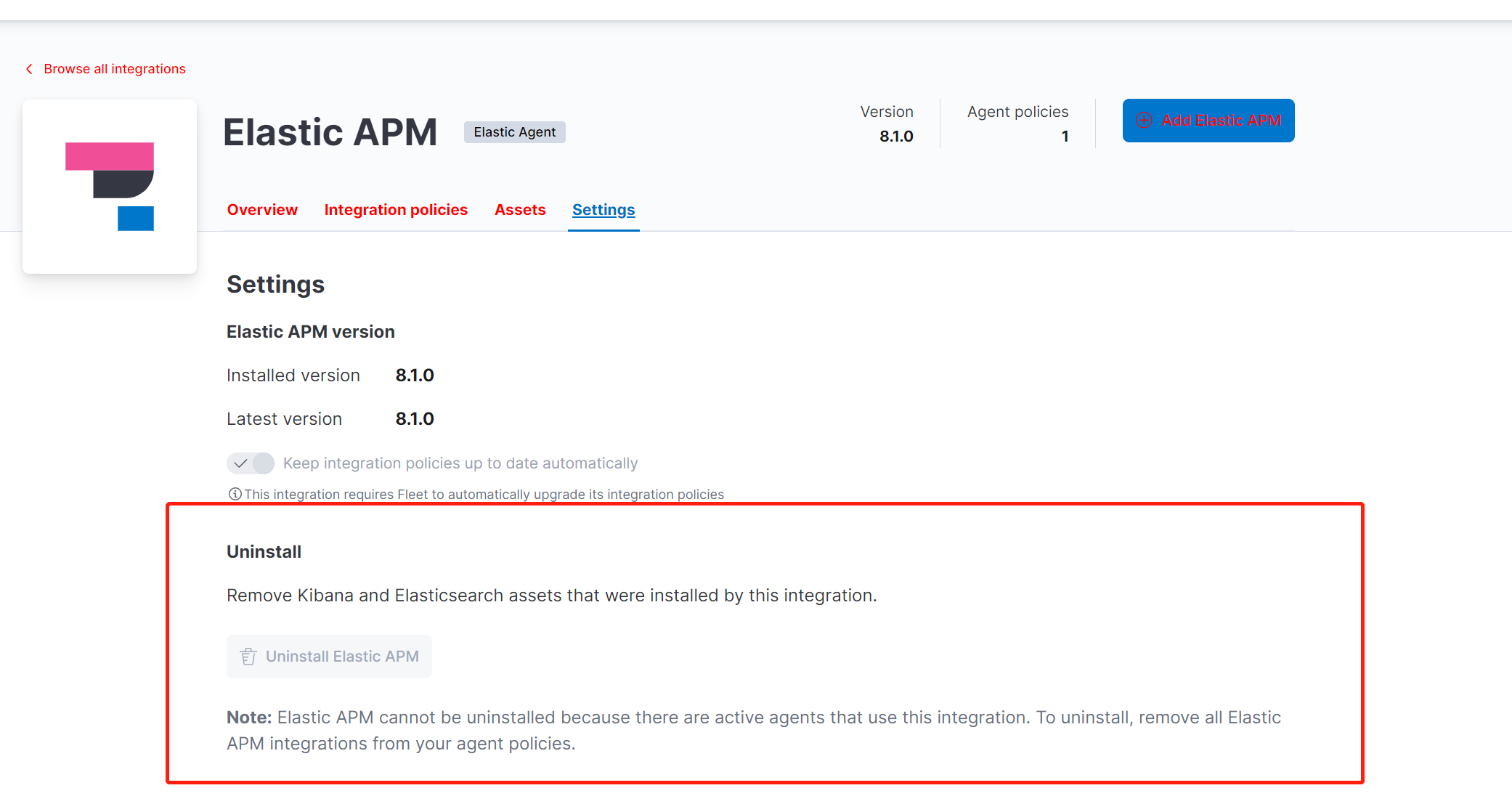Click the Latest version 8.1.0 value

coord(415,419)
